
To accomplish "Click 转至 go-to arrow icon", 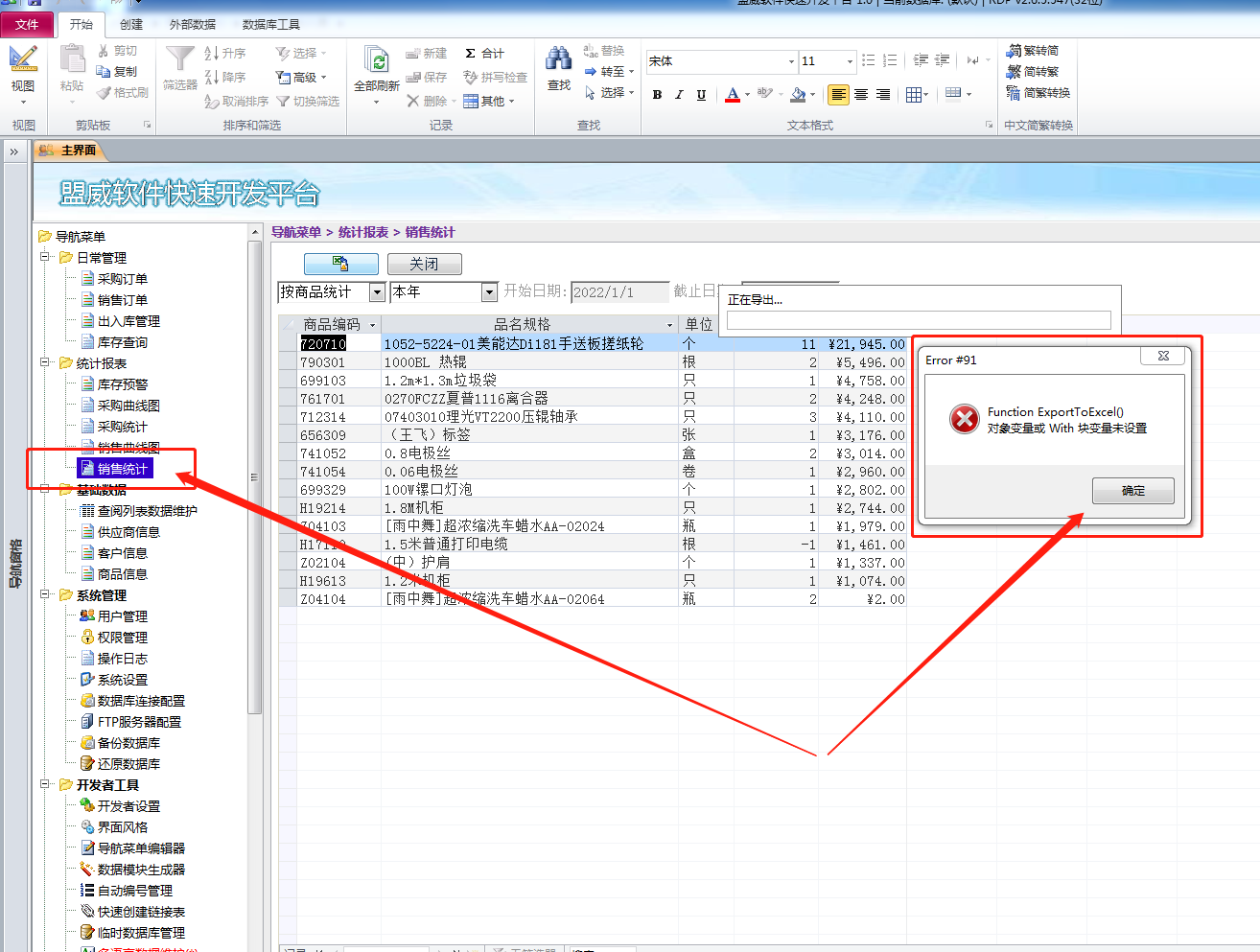I will tap(591, 72).
